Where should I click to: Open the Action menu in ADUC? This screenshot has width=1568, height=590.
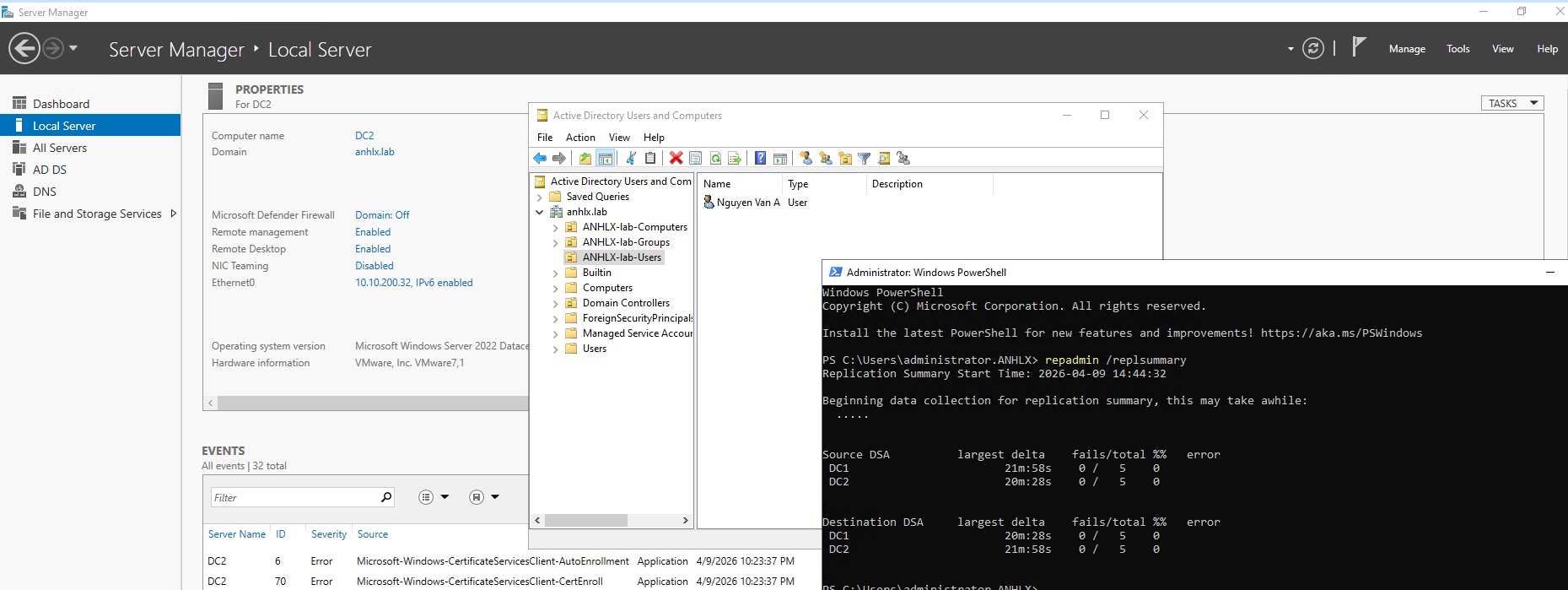pos(580,138)
